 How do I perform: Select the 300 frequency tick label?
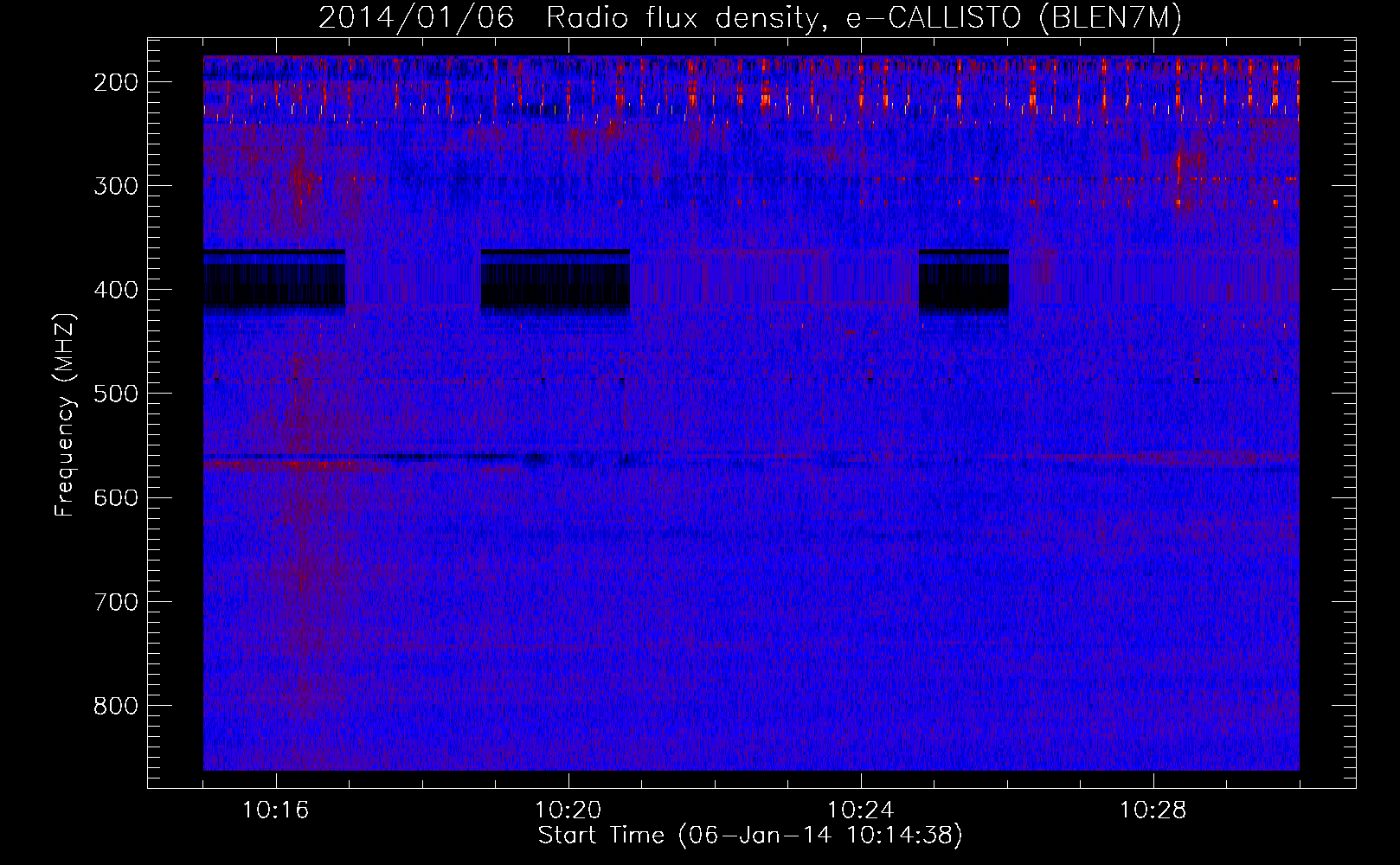116,186
